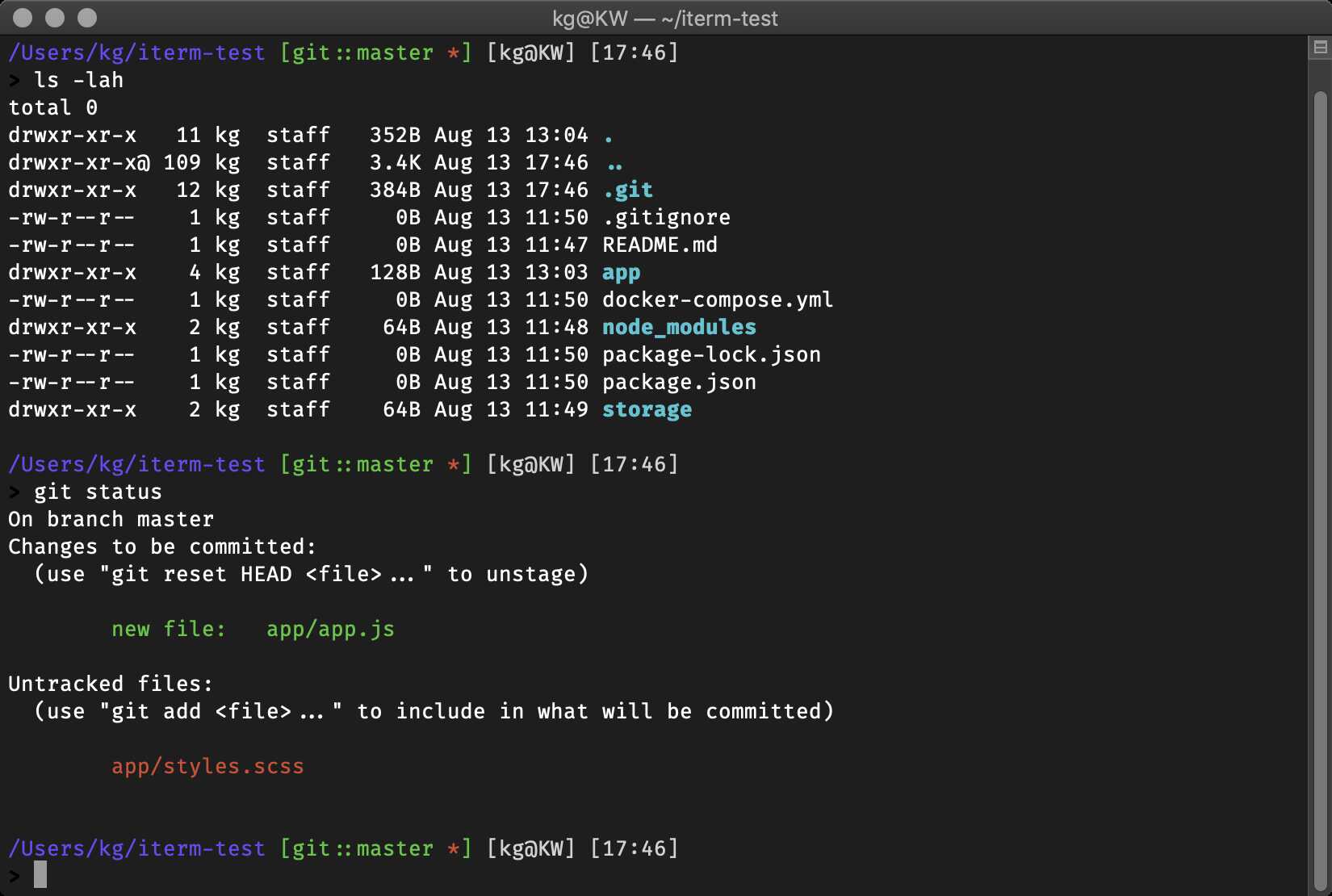Click the '128B' size value
The image size is (1332, 896).
click(x=396, y=272)
